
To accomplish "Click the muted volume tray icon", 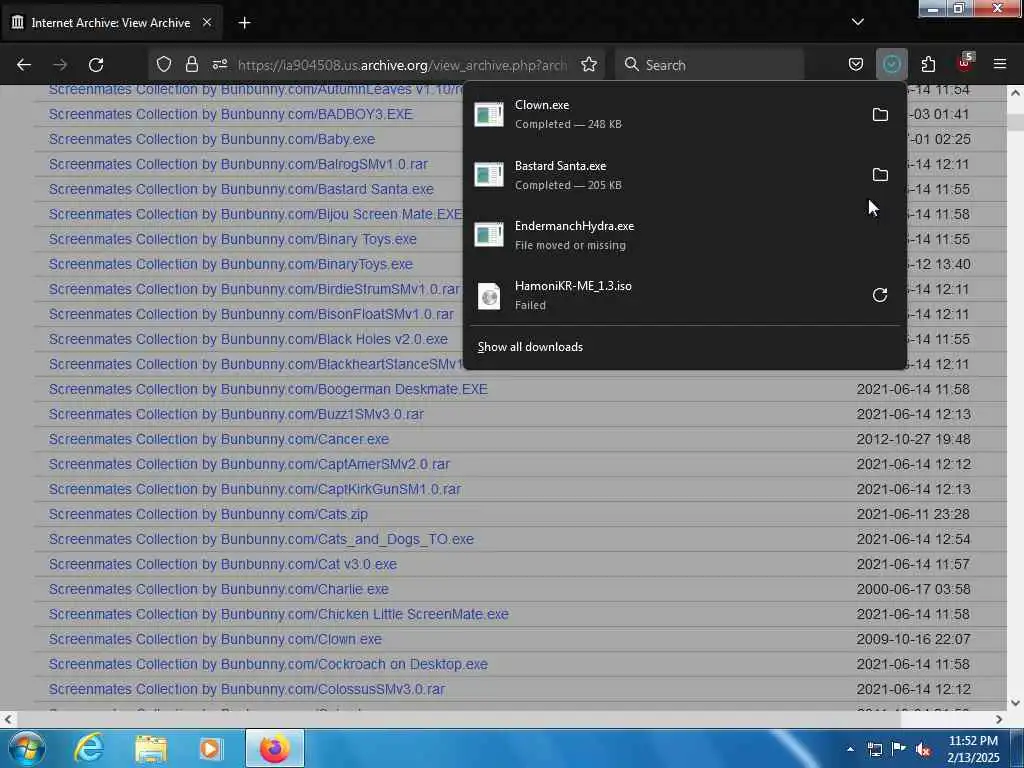I will coord(922,749).
